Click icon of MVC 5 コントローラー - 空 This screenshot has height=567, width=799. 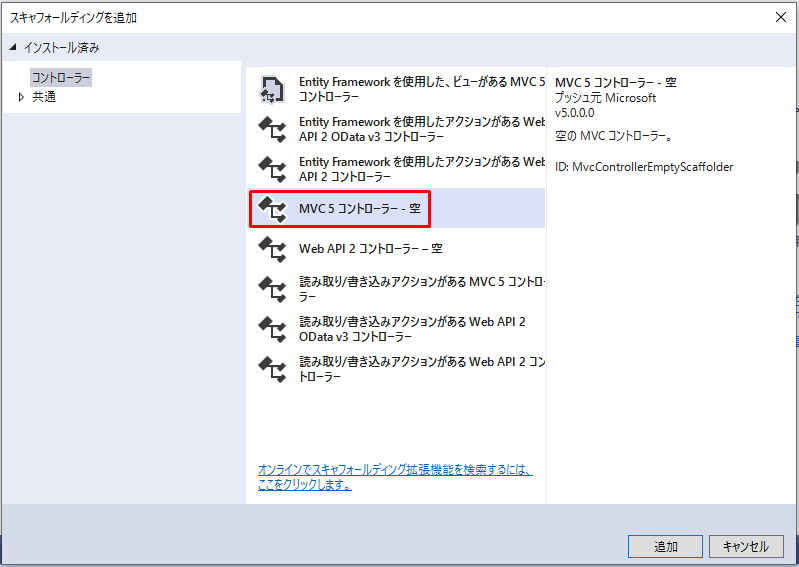[273, 209]
